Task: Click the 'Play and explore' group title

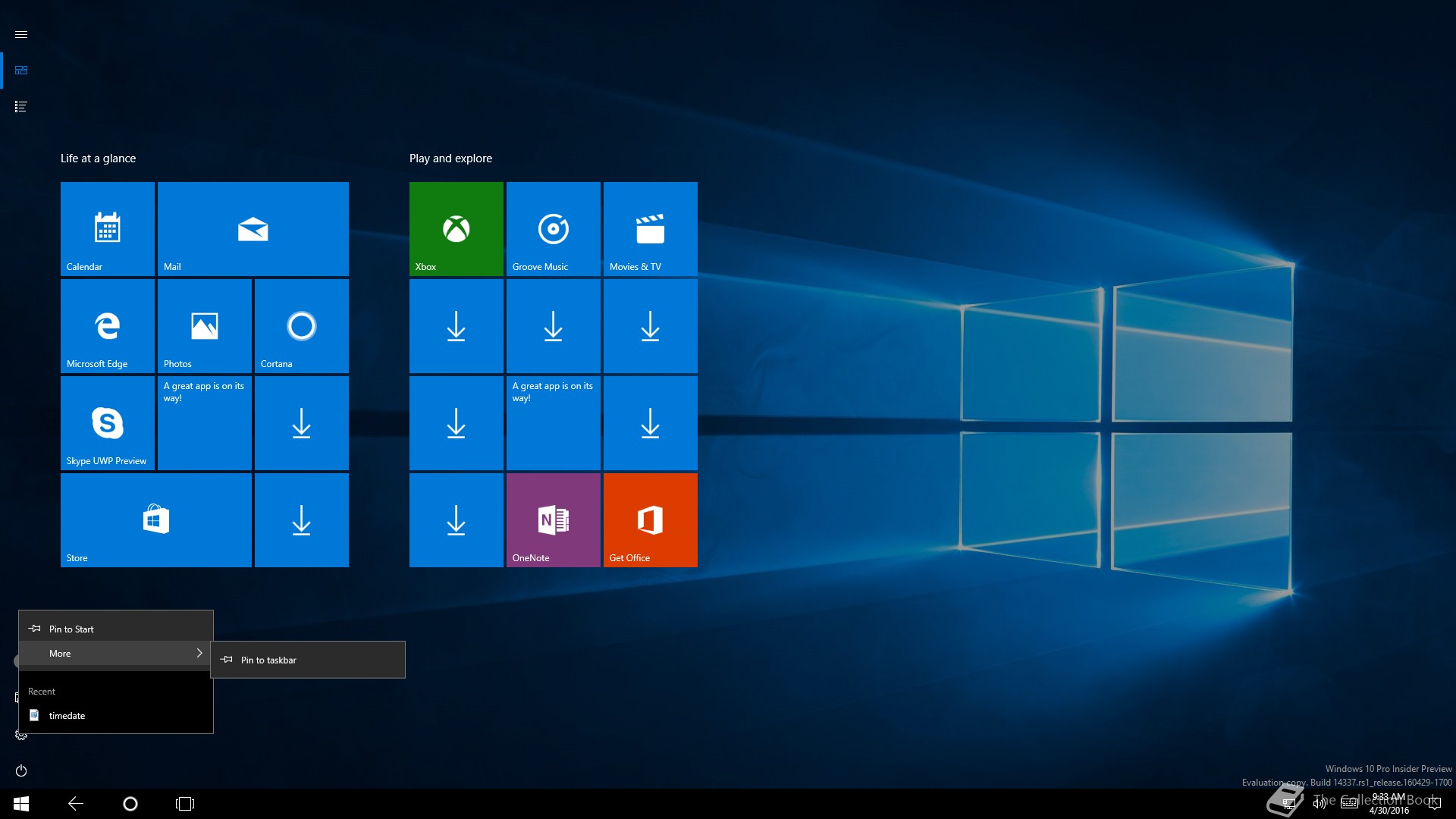Action: pyautogui.click(x=450, y=158)
